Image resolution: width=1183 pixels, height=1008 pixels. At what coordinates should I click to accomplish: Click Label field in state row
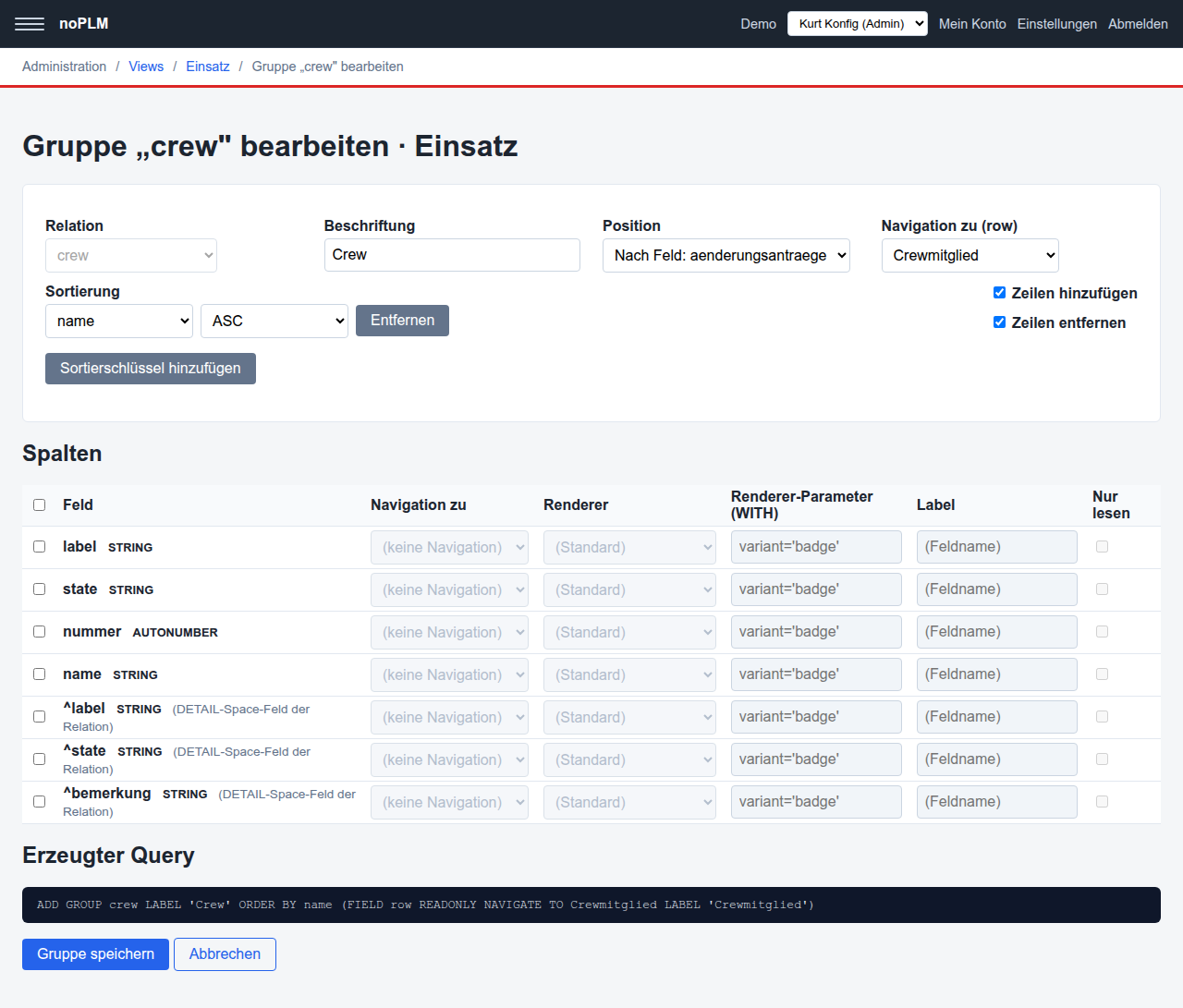pyautogui.click(x=997, y=589)
